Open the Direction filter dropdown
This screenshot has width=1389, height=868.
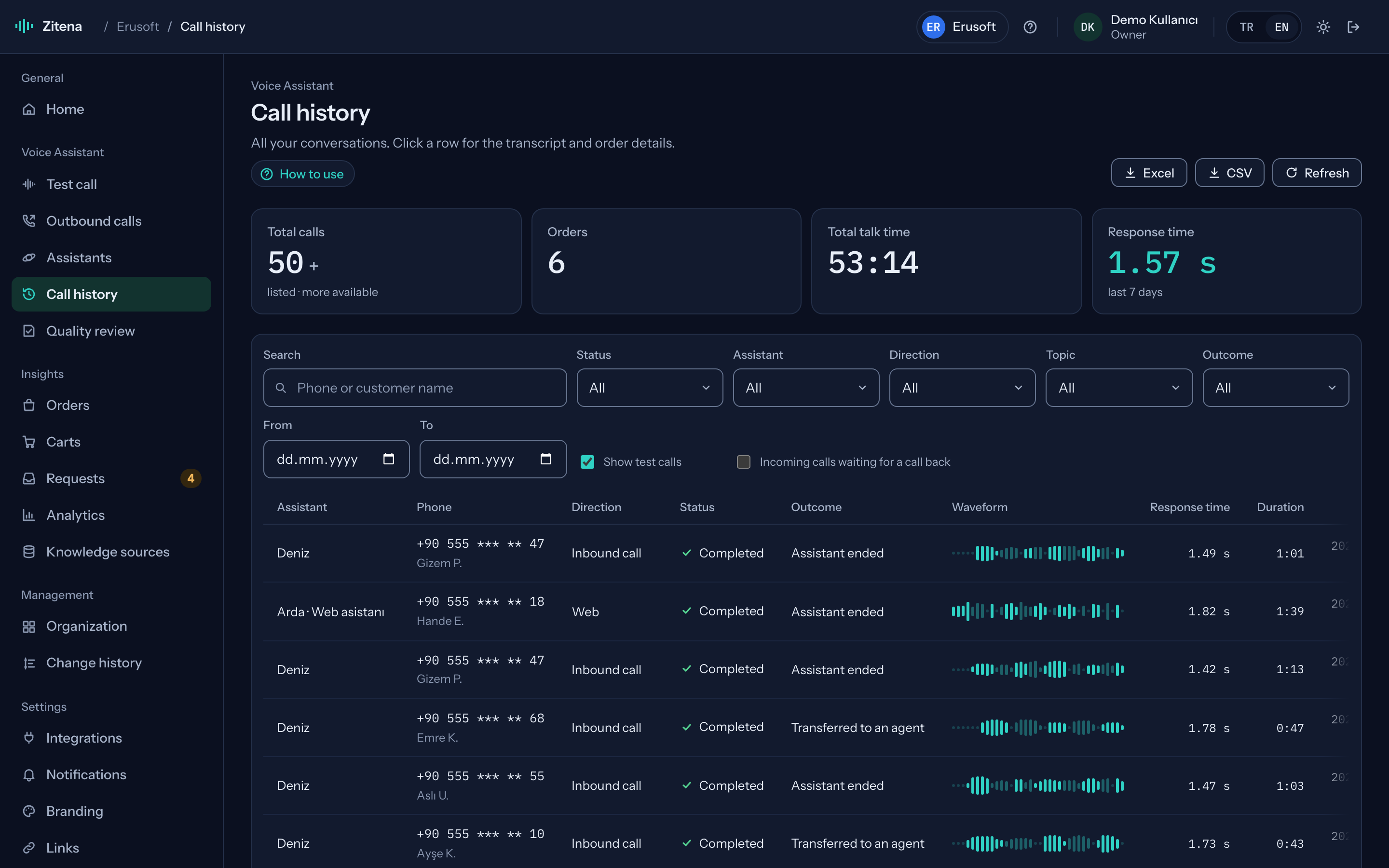(x=963, y=388)
